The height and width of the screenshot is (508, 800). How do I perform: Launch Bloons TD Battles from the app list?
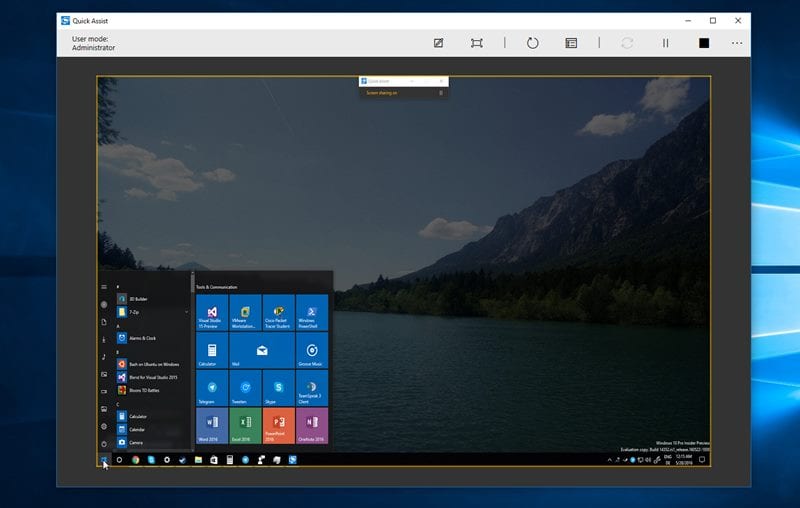coord(152,390)
